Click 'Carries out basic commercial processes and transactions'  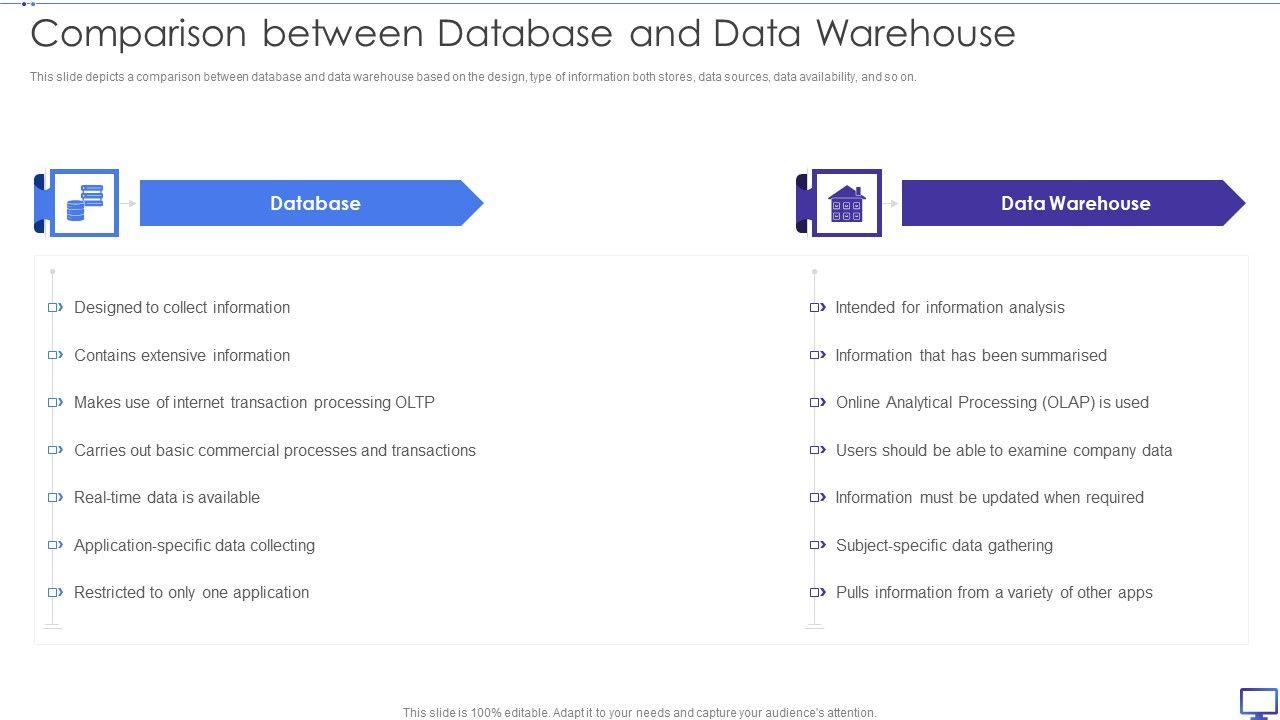tap(275, 450)
